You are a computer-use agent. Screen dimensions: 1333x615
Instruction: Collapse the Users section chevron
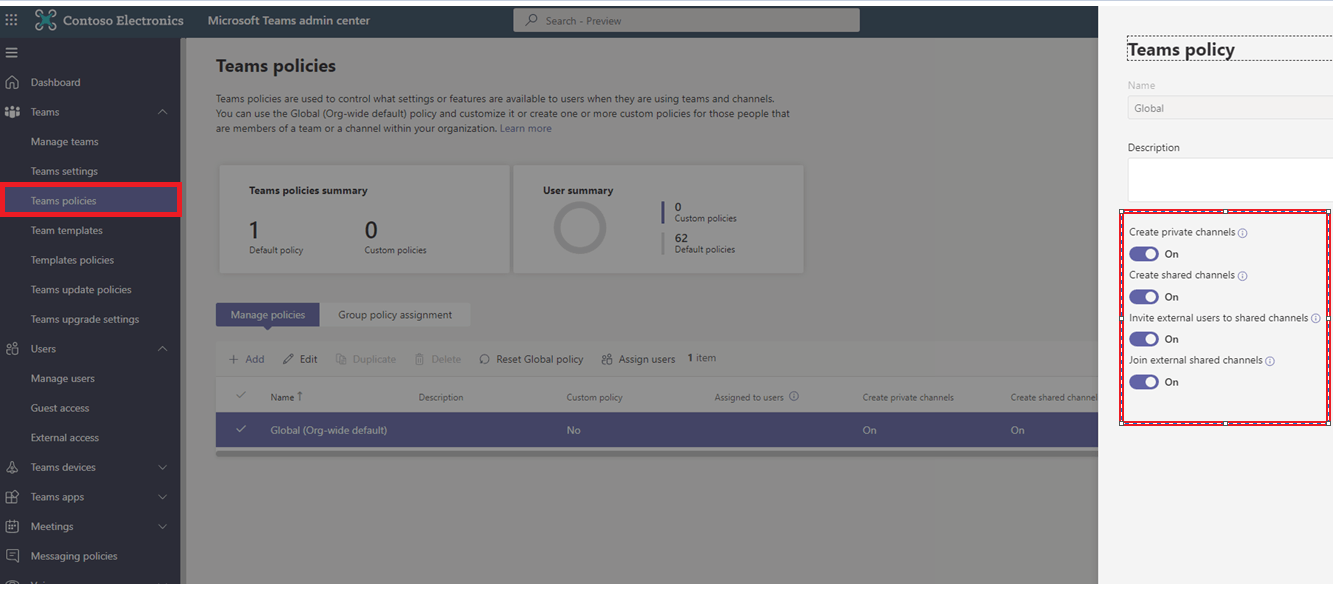pos(163,349)
